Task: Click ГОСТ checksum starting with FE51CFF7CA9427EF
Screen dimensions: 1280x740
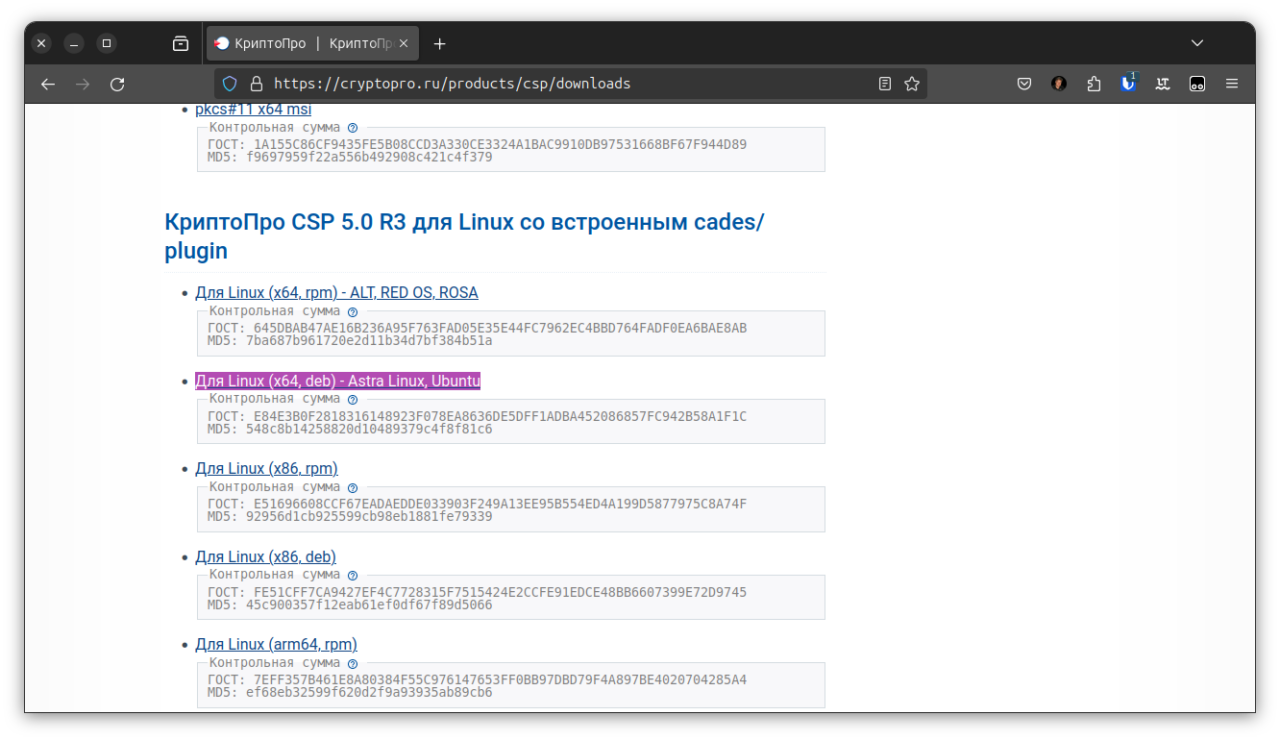Action: point(500,592)
